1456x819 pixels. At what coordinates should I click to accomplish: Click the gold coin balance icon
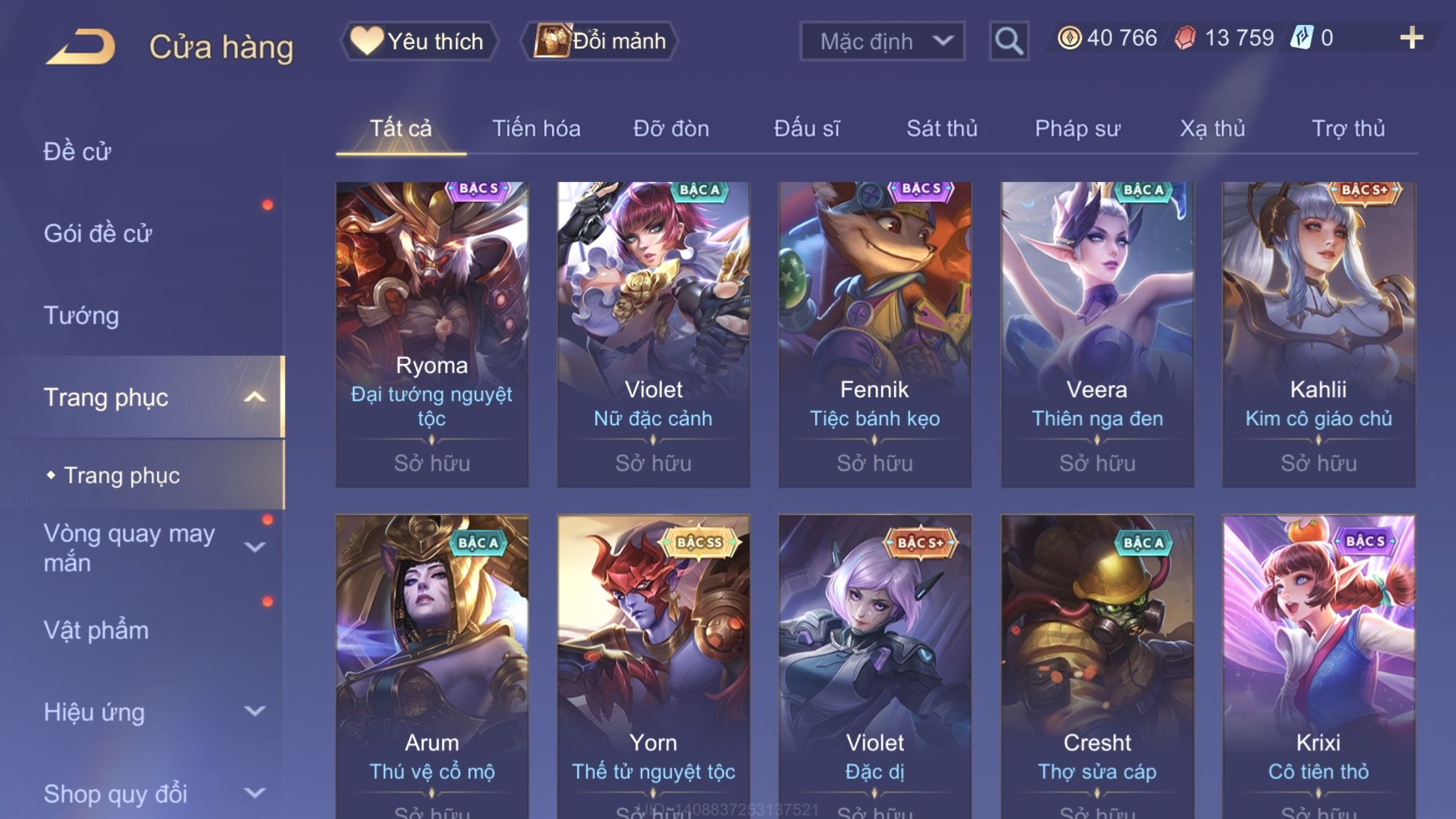[x=1069, y=38]
